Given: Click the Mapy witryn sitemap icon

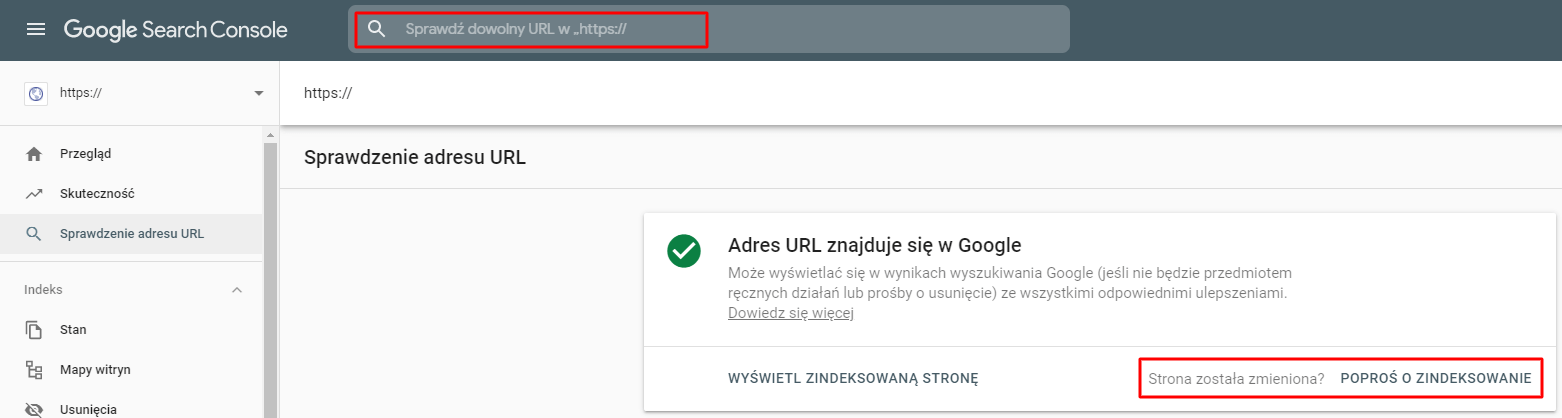Looking at the screenshot, I should tap(34, 370).
